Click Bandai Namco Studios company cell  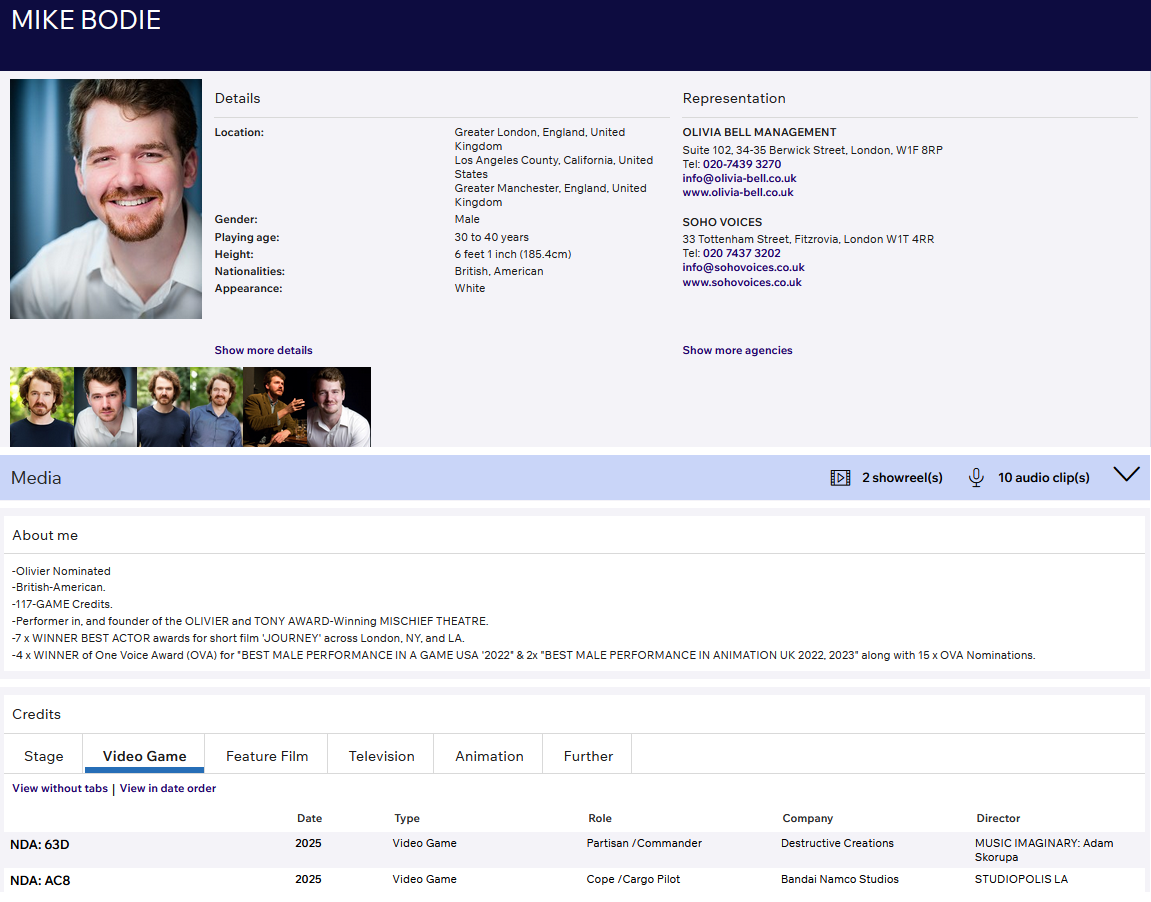coord(840,879)
